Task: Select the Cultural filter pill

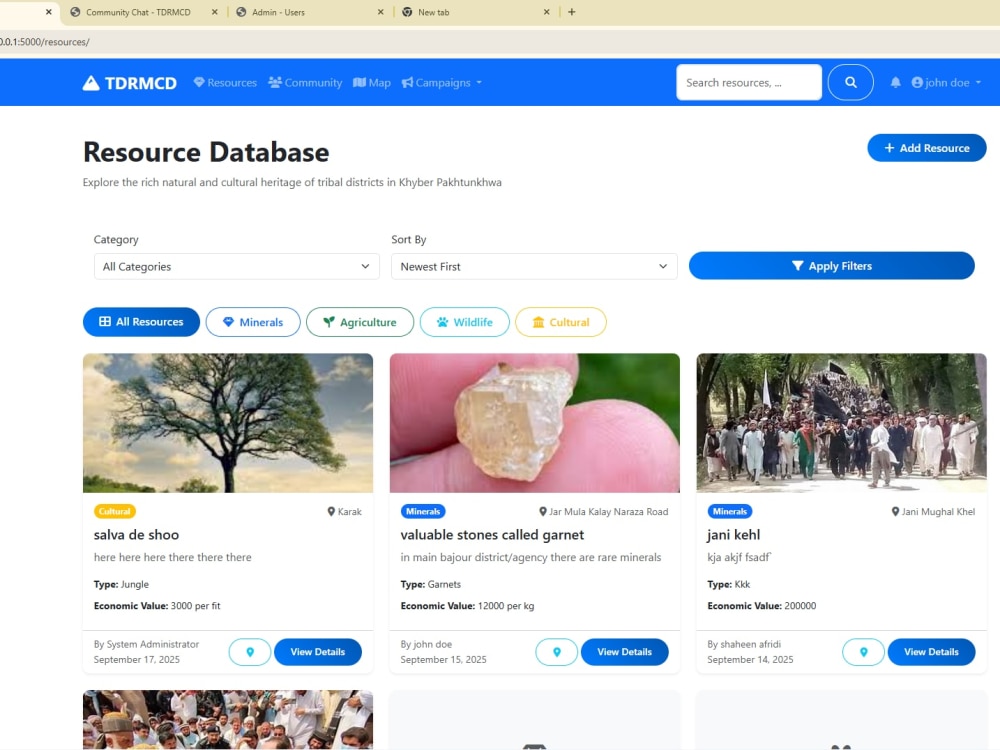Action: coord(561,322)
